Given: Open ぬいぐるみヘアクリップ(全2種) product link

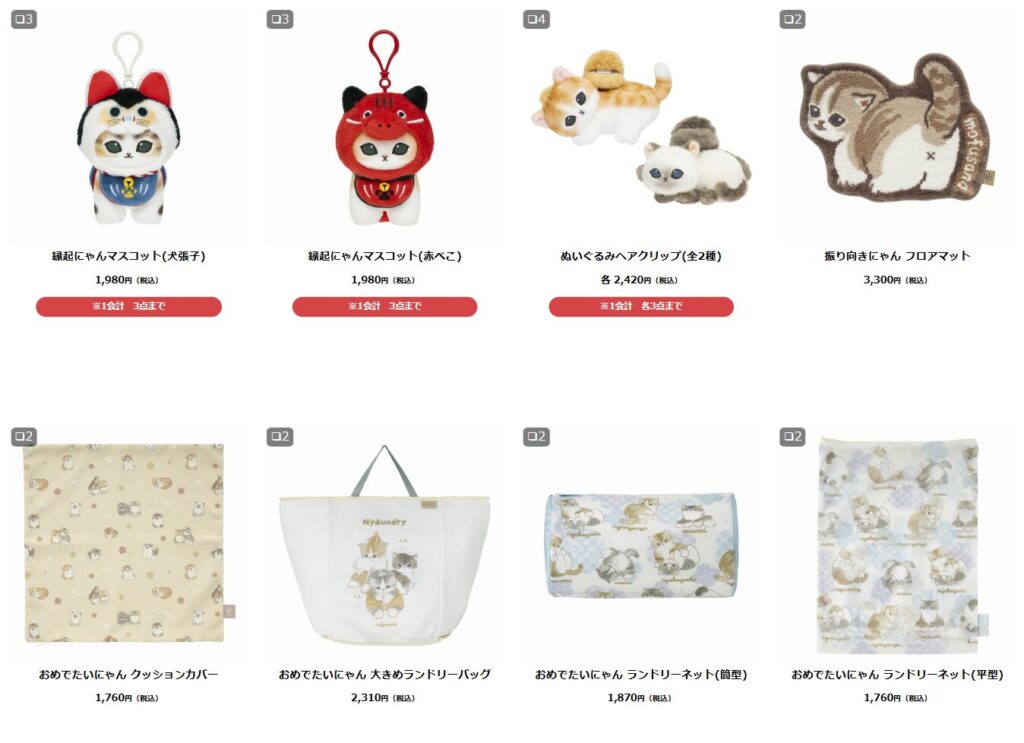Looking at the screenshot, I should (x=641, y=256).
